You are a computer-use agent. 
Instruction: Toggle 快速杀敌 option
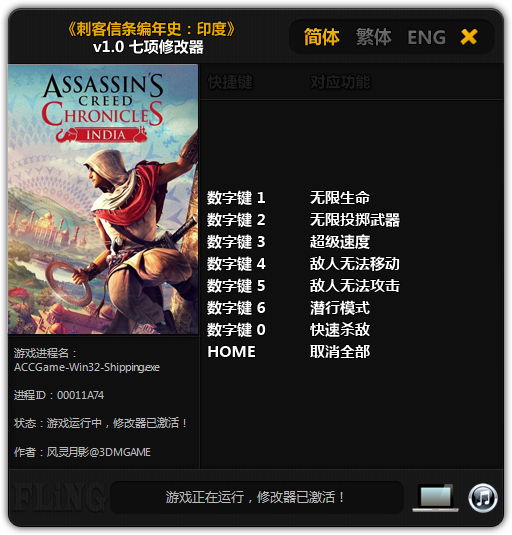click(x=339, y=330)
